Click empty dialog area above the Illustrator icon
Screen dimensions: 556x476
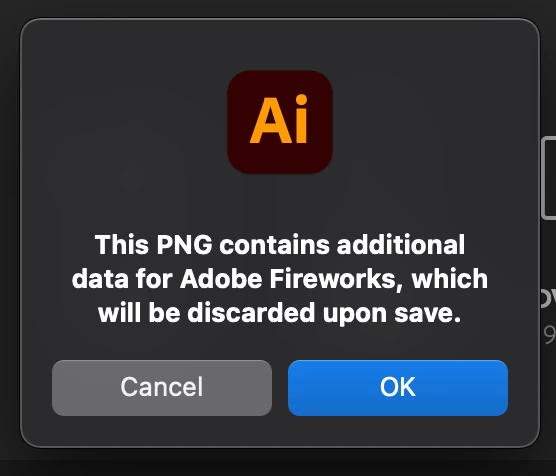(x=280, y=44)
